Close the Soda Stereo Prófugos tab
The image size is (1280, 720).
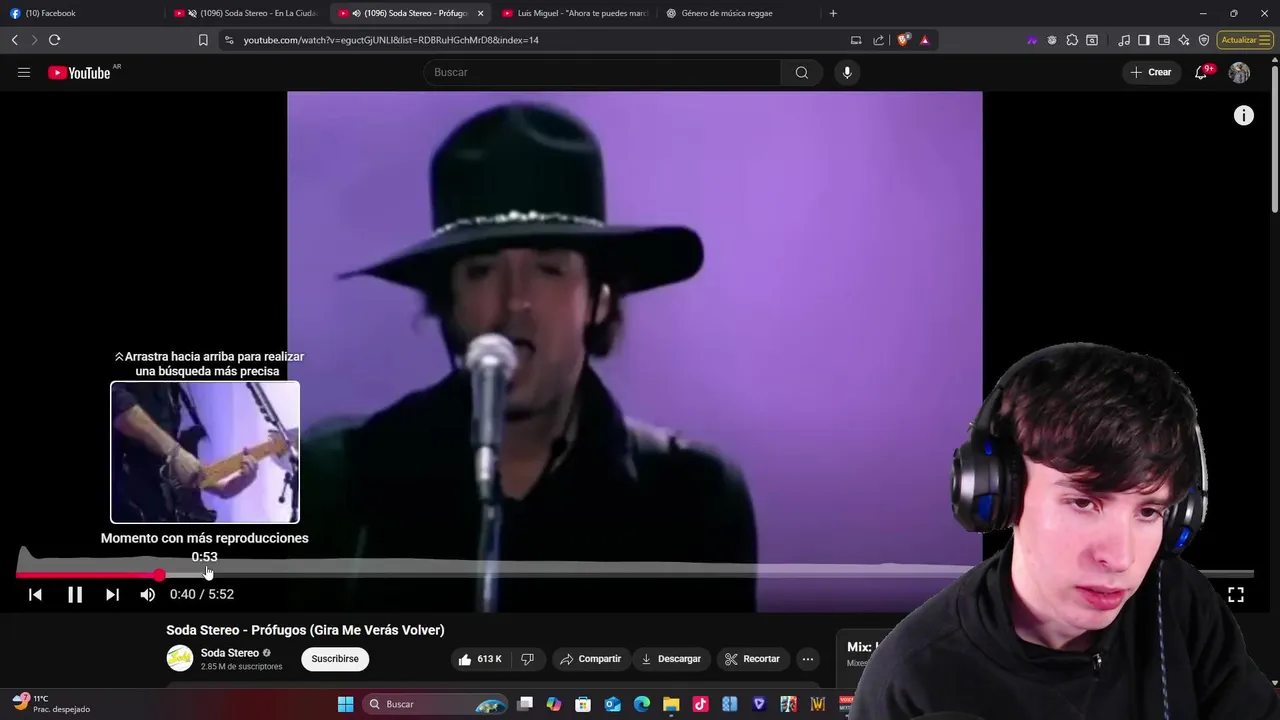pyautogui.click(x=480, y=13)
